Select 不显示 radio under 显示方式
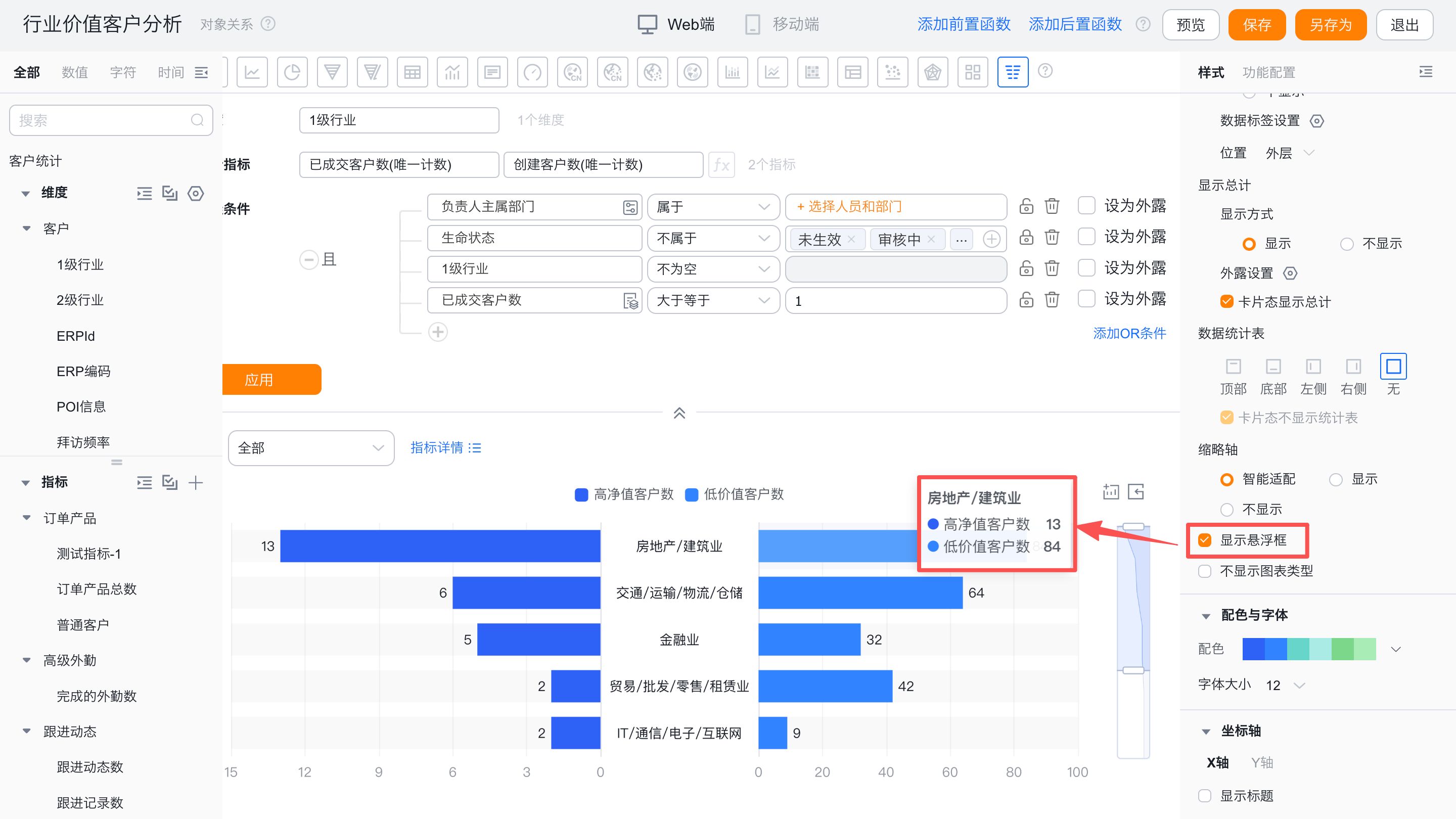1456x819 pixels. pos(1347,244)
